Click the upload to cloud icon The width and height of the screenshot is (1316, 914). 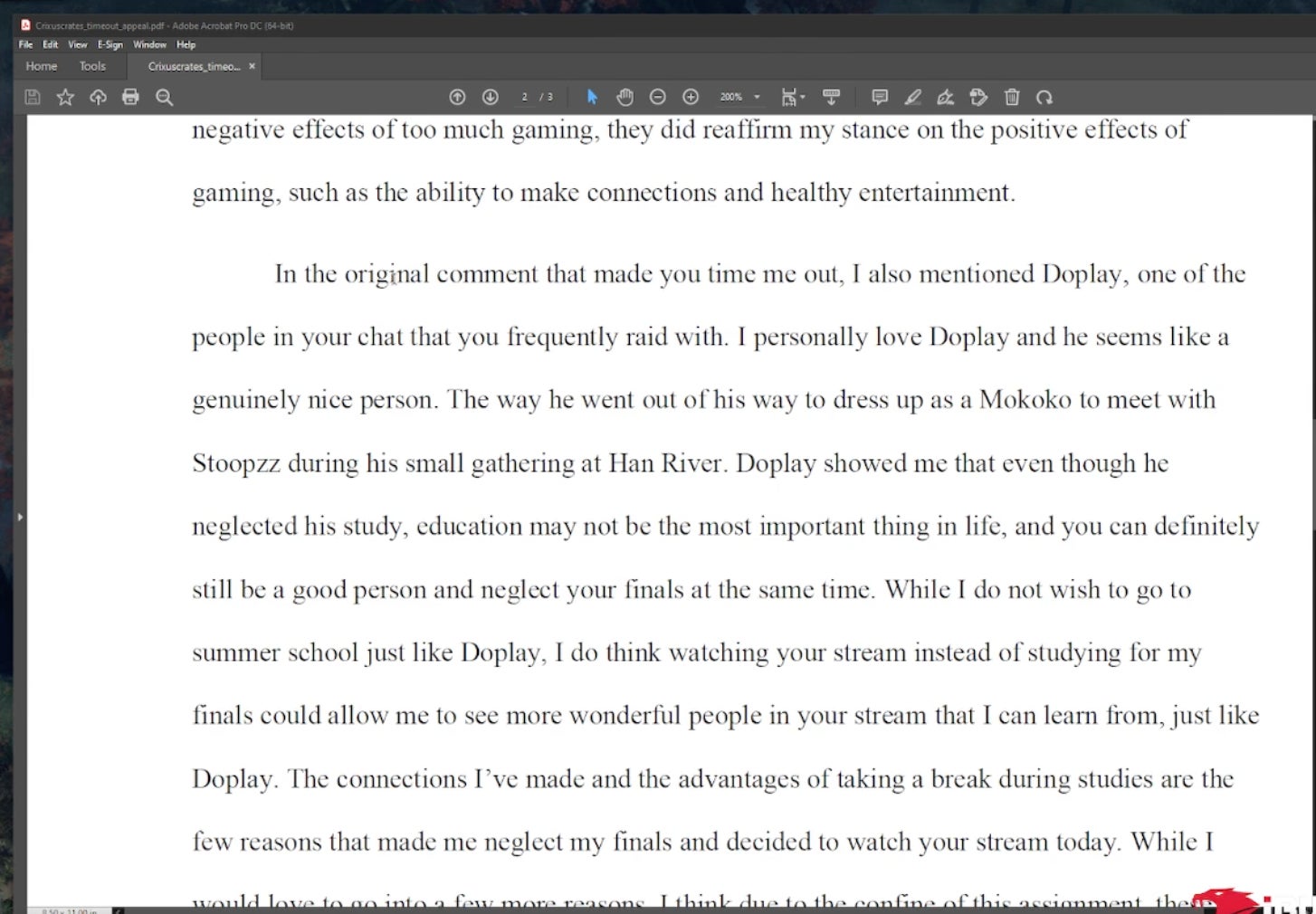point(98,97)
